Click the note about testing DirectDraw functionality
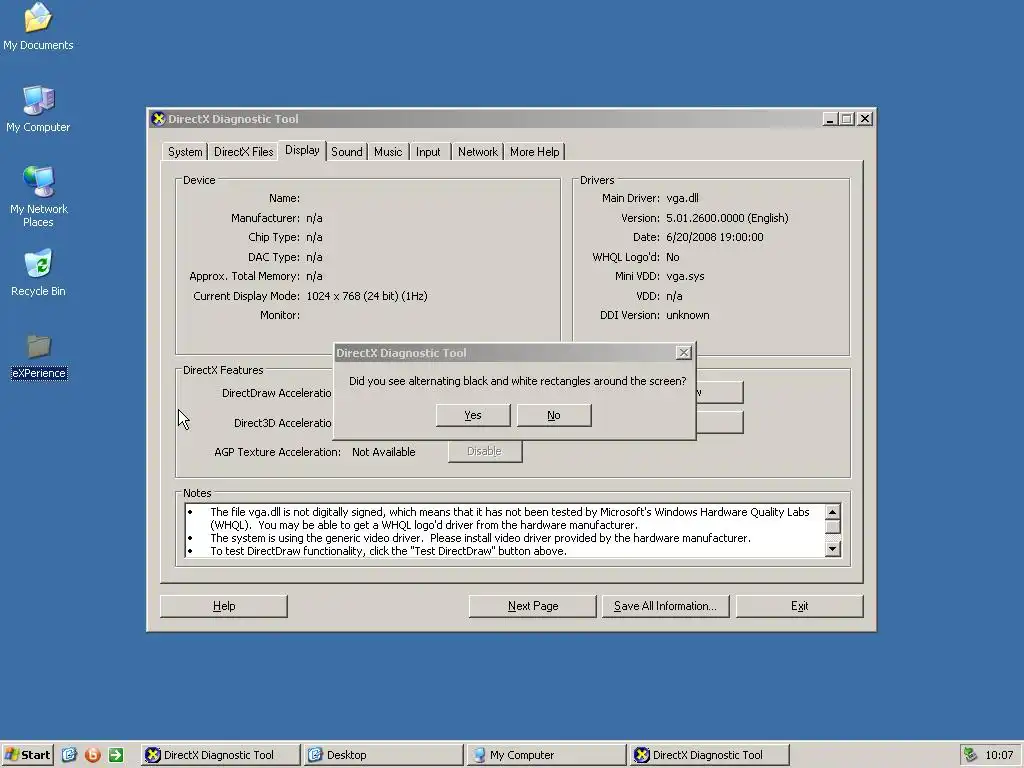 388,551
